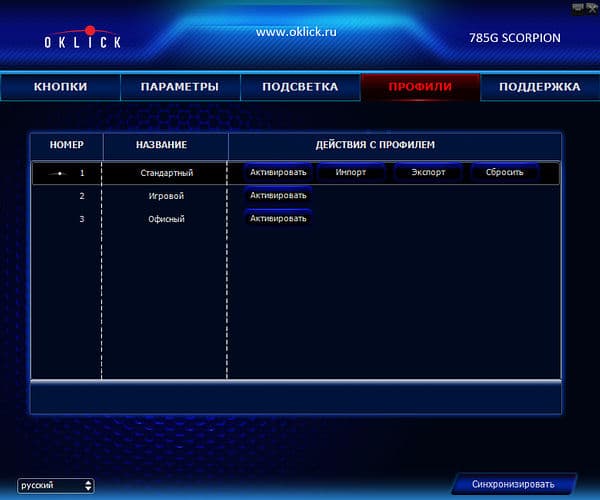
Task: Close the Oklick window
Action: click(x=592, y=7)
